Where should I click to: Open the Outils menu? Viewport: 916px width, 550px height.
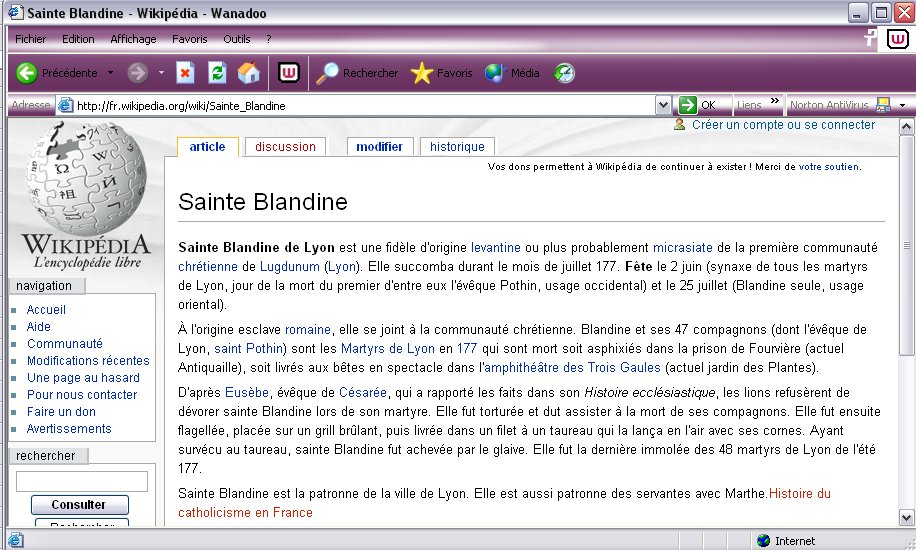point(237,39)
